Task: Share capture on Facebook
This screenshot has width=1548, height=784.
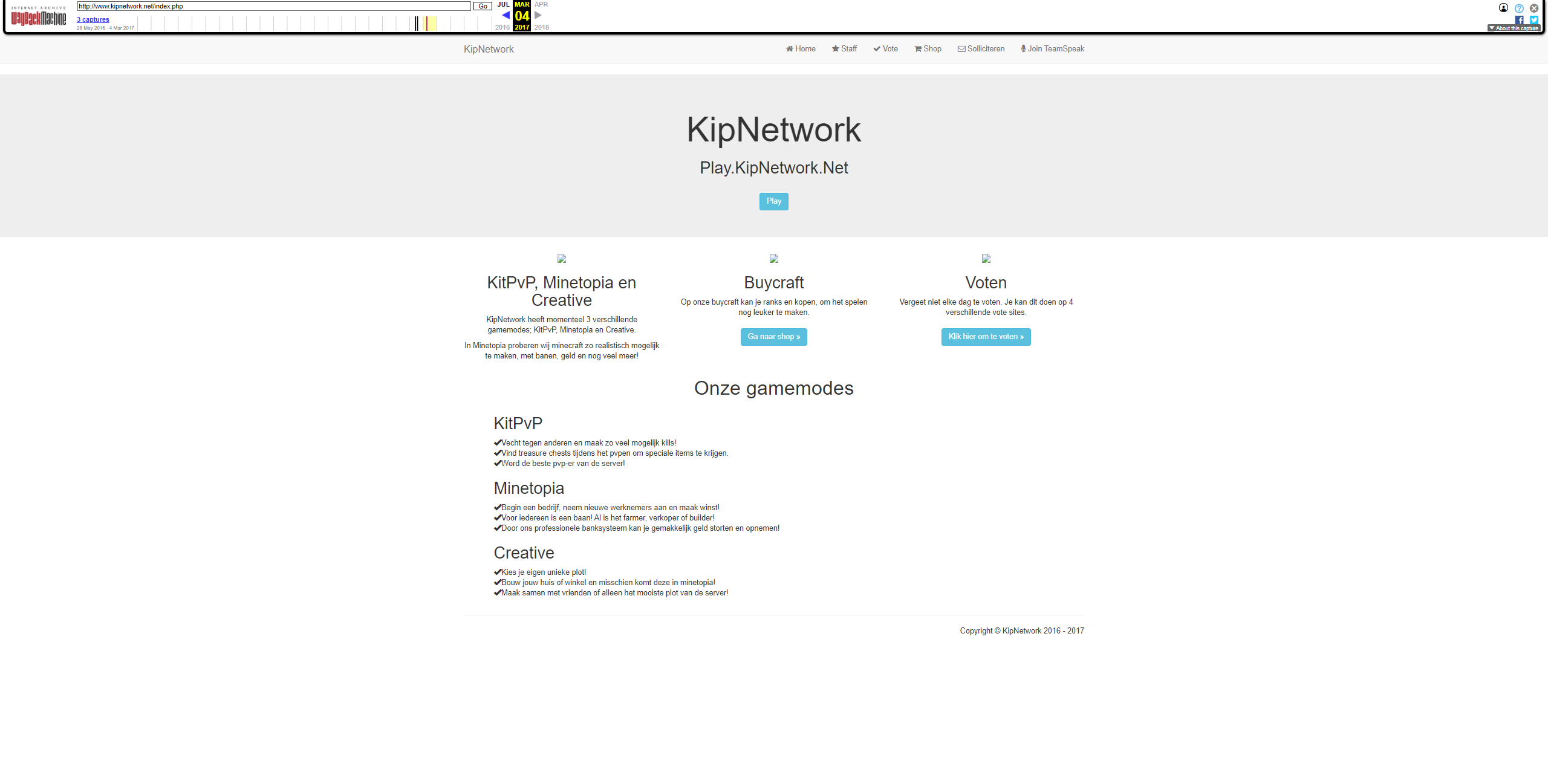Action: [1520, 20]
